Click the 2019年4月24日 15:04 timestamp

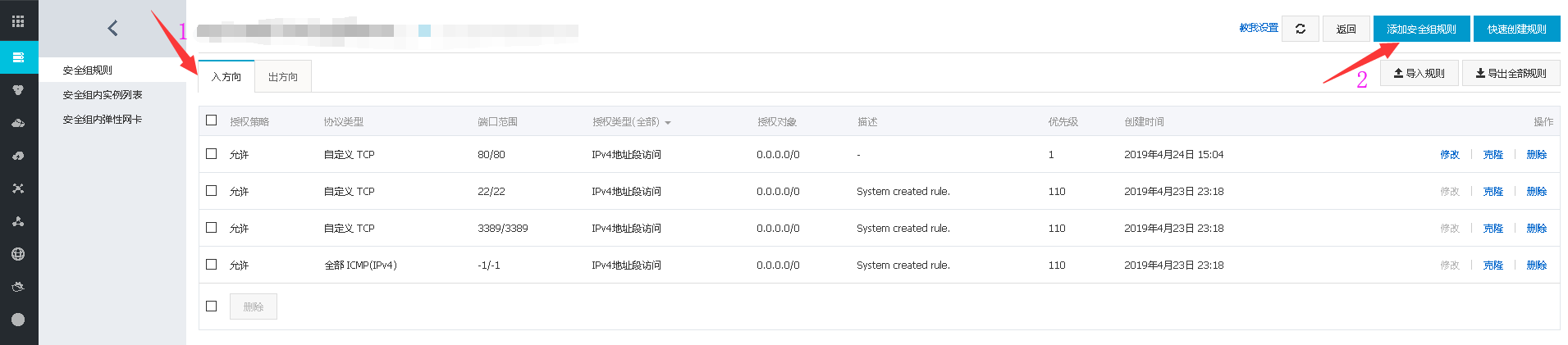coord(1174,155)
